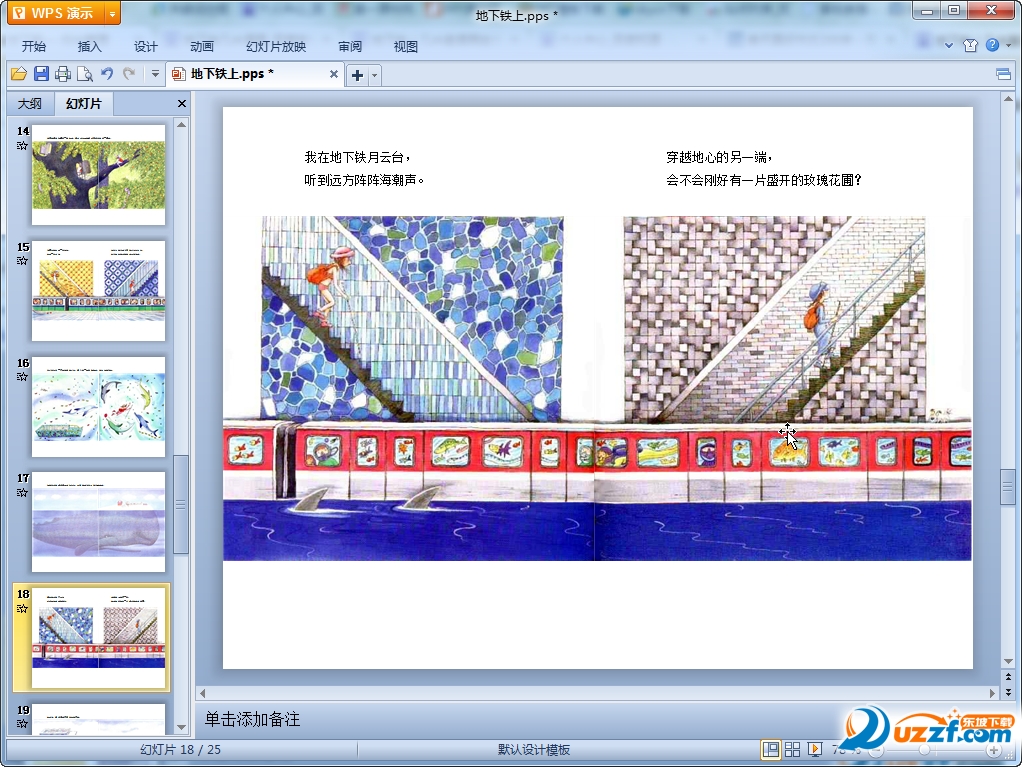Switch to the 幻灯片 slides tab
Viewport: 1022px width, 767px height.
point(83,104)
